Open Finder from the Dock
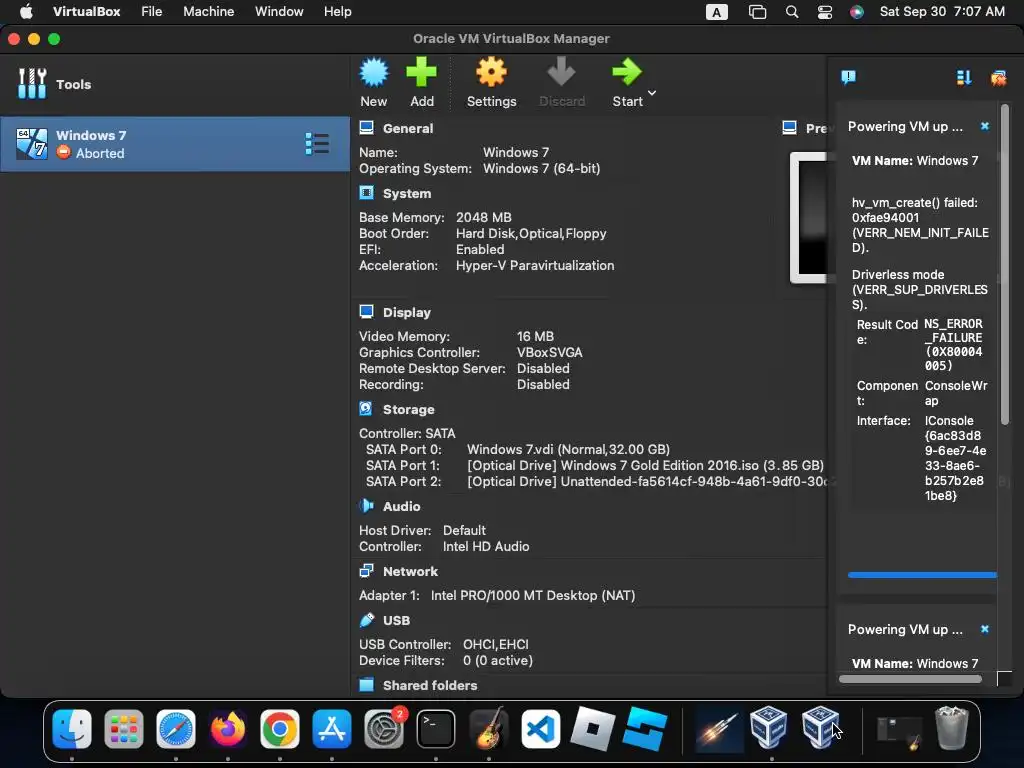This screenshot has height=768, width=1024. click(71, 728)
